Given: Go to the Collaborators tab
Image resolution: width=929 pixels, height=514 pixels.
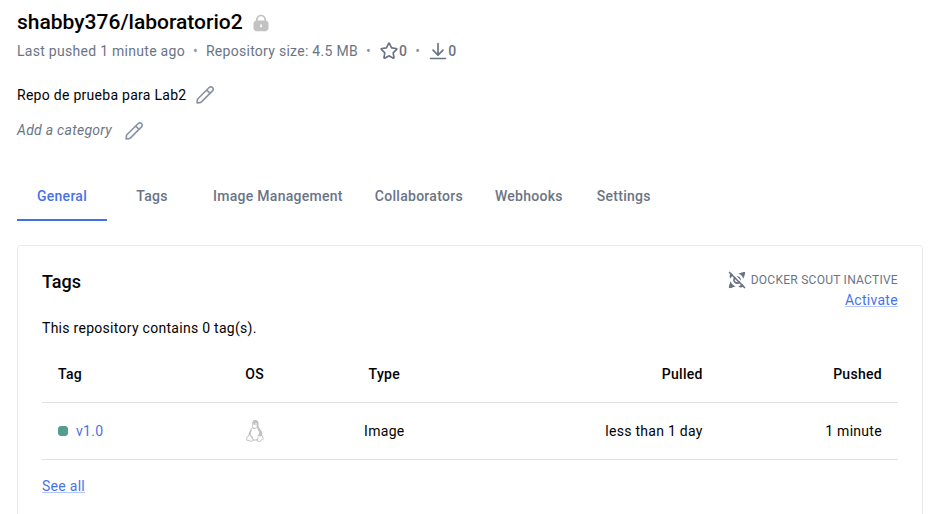Looking at the screenshot, I should point(418,196).
